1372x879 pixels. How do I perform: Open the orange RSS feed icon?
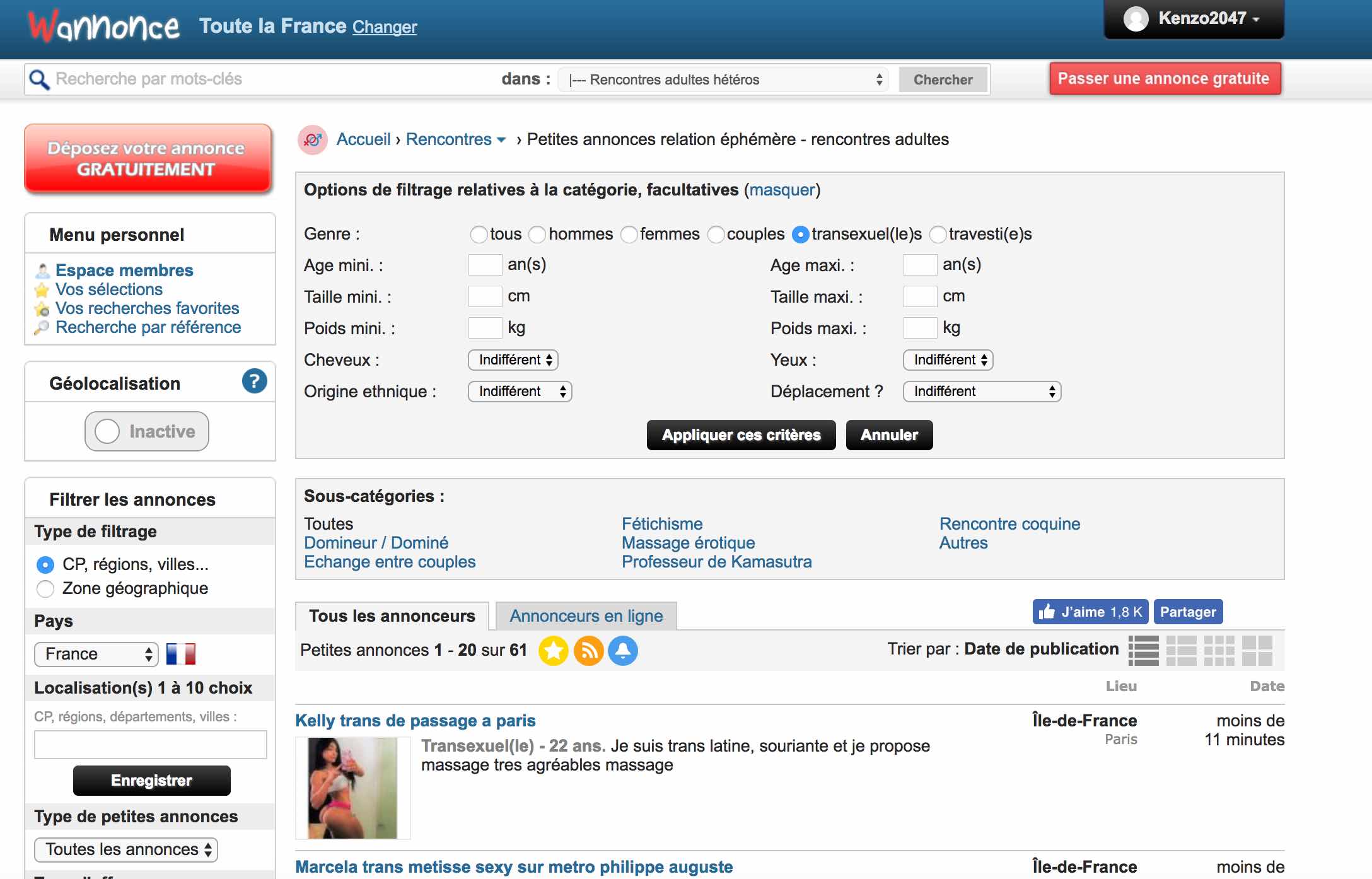[x=588, y=650]
